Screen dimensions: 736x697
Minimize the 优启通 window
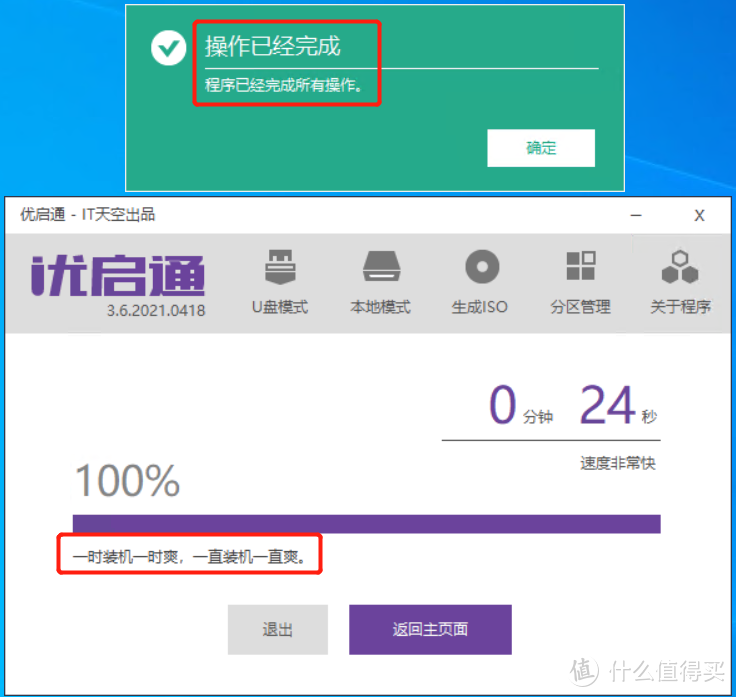pos(636,215)
